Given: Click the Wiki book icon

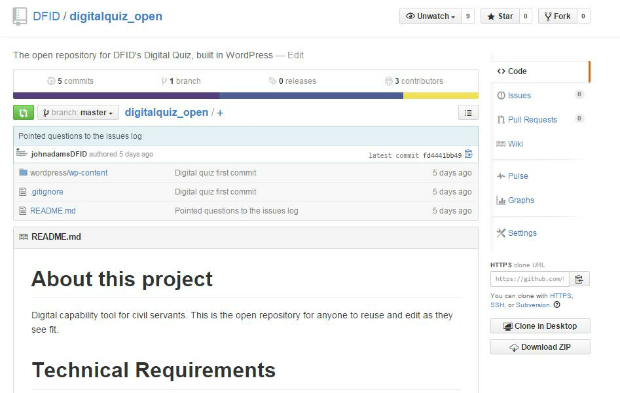Looking at the screenshot, I should click(501, 144).
